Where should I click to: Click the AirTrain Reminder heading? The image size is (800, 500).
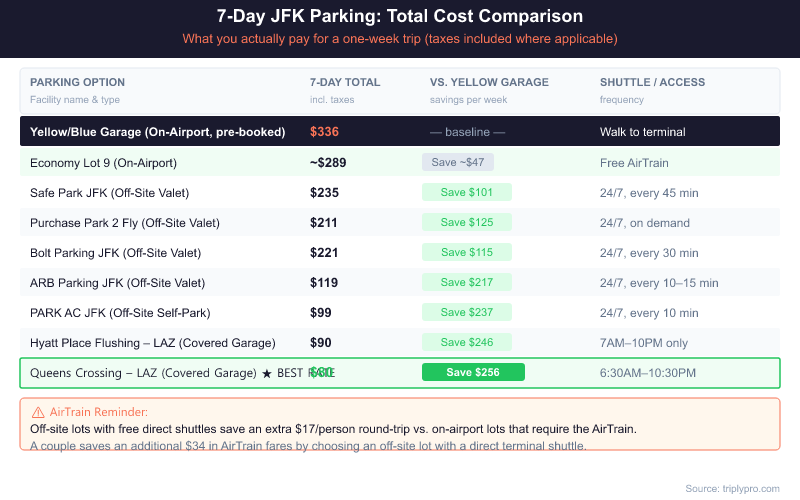pyautogui.click(x=98, y=412)
